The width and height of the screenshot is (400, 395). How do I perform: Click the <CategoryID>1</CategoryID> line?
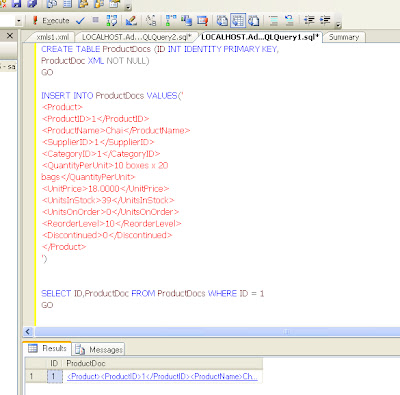point(101,154)
